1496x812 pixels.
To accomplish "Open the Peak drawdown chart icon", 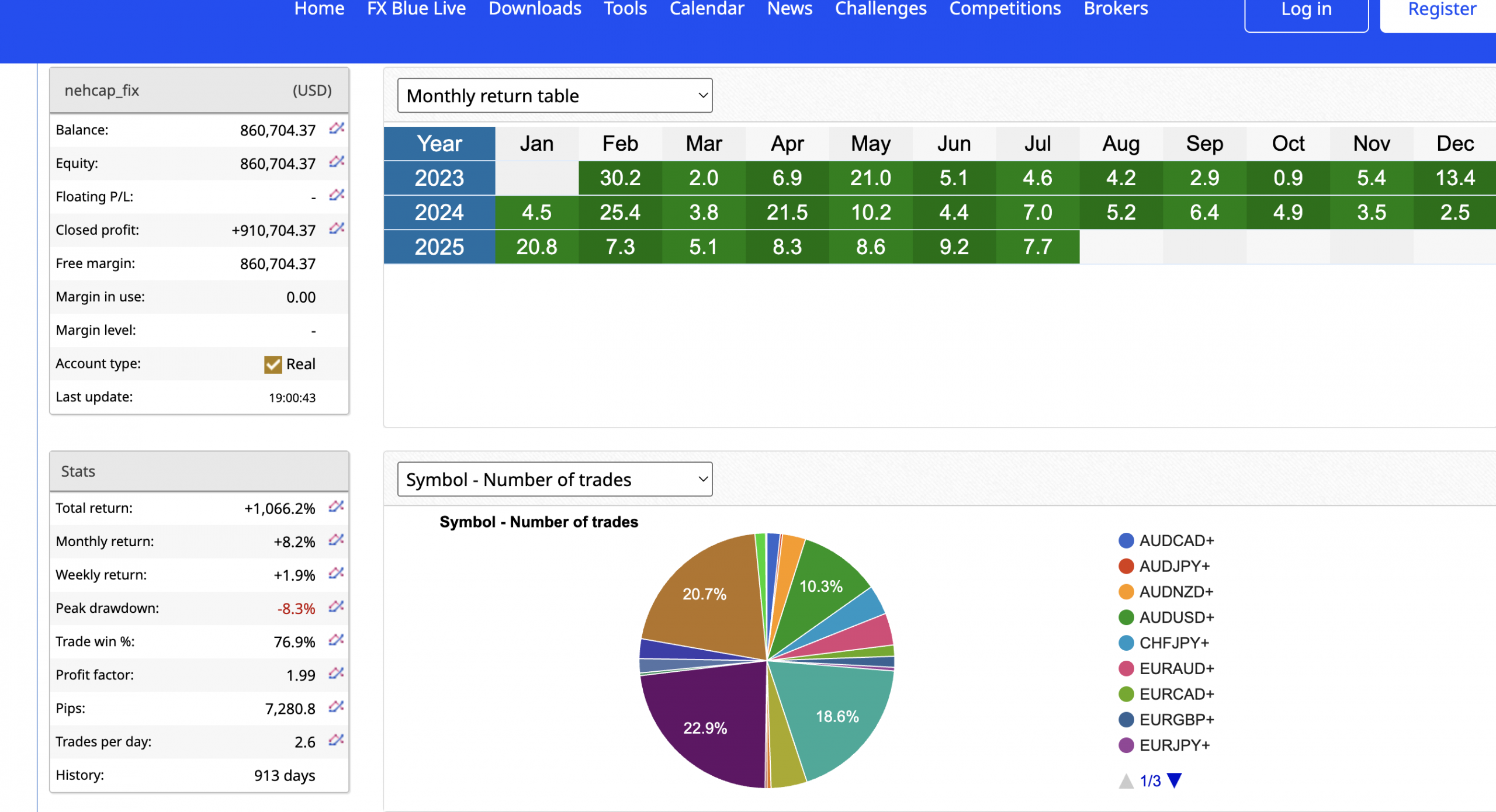I will click(x=336, y=607).
